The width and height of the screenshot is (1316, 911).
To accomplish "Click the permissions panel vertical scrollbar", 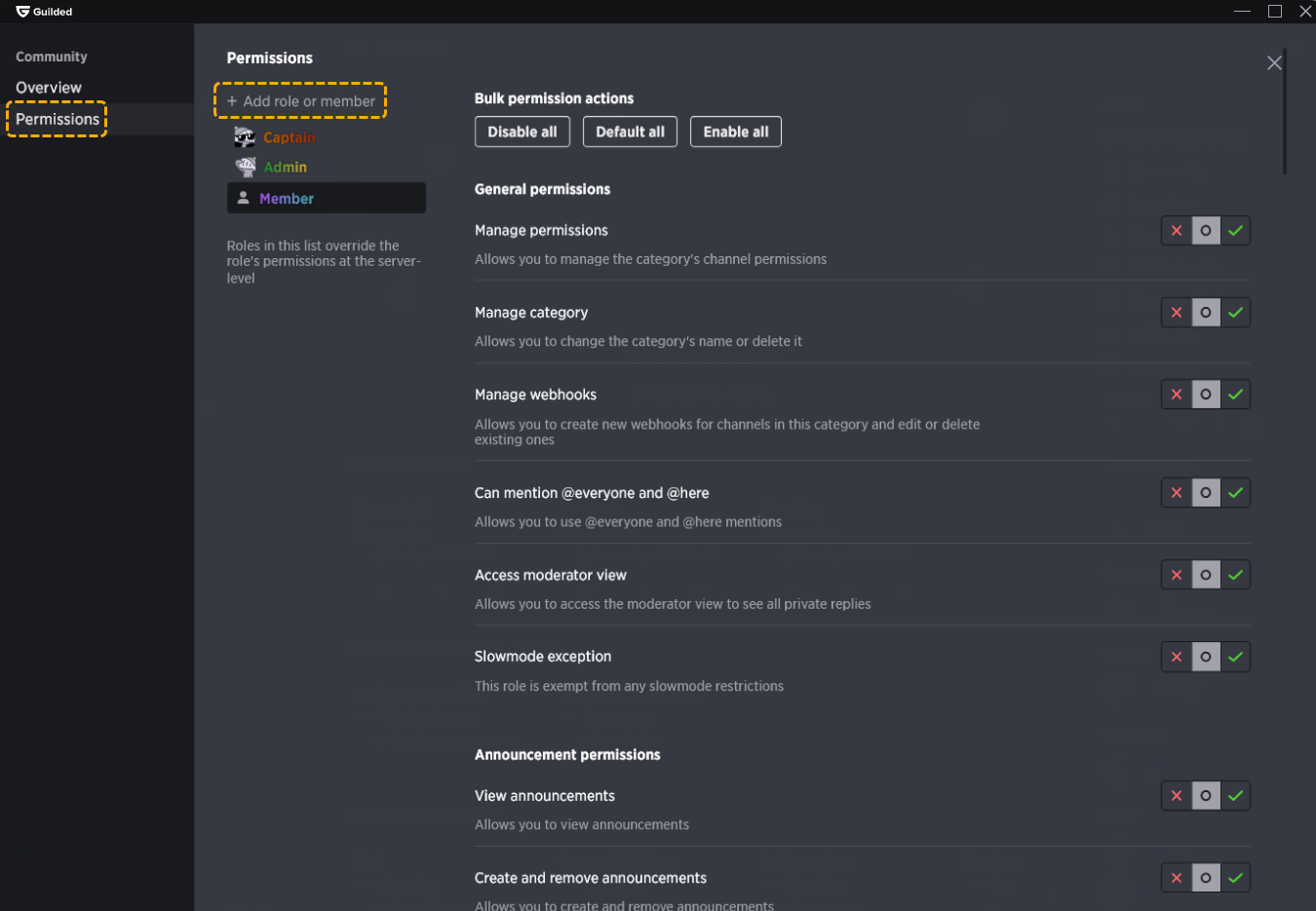I will click(x=1285, y=112).
